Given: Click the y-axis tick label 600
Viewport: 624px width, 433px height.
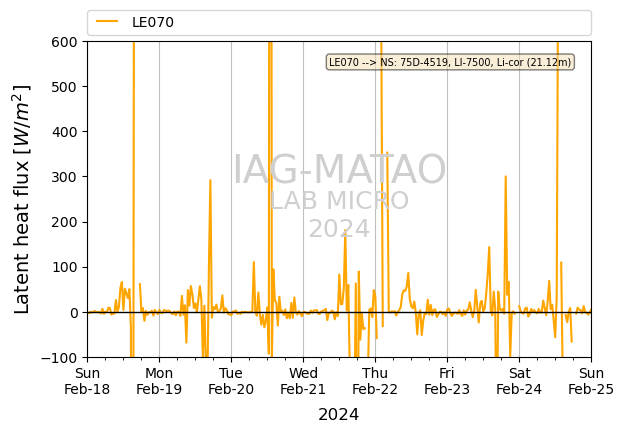Looking at the screenshot, I should click(64, 42).
